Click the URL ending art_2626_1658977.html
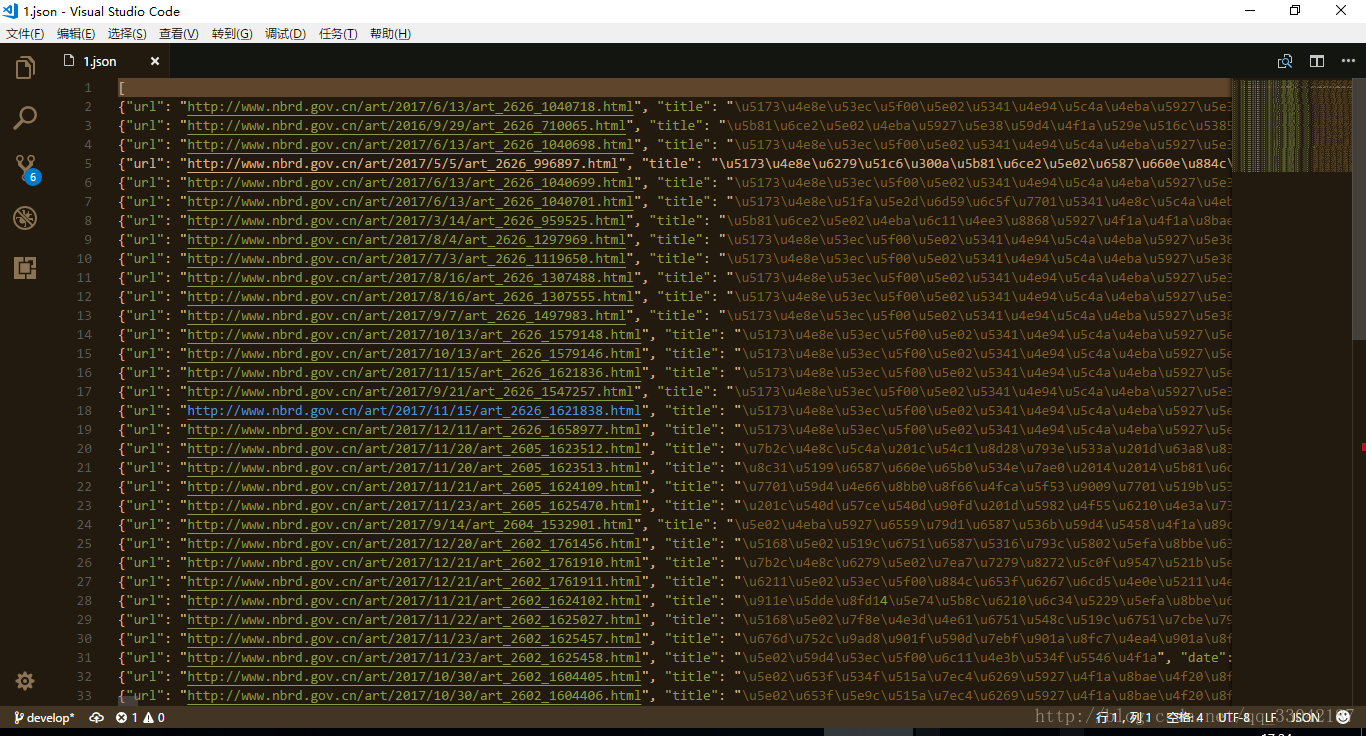Screen dimensions: 1366x736 (414, 429)
